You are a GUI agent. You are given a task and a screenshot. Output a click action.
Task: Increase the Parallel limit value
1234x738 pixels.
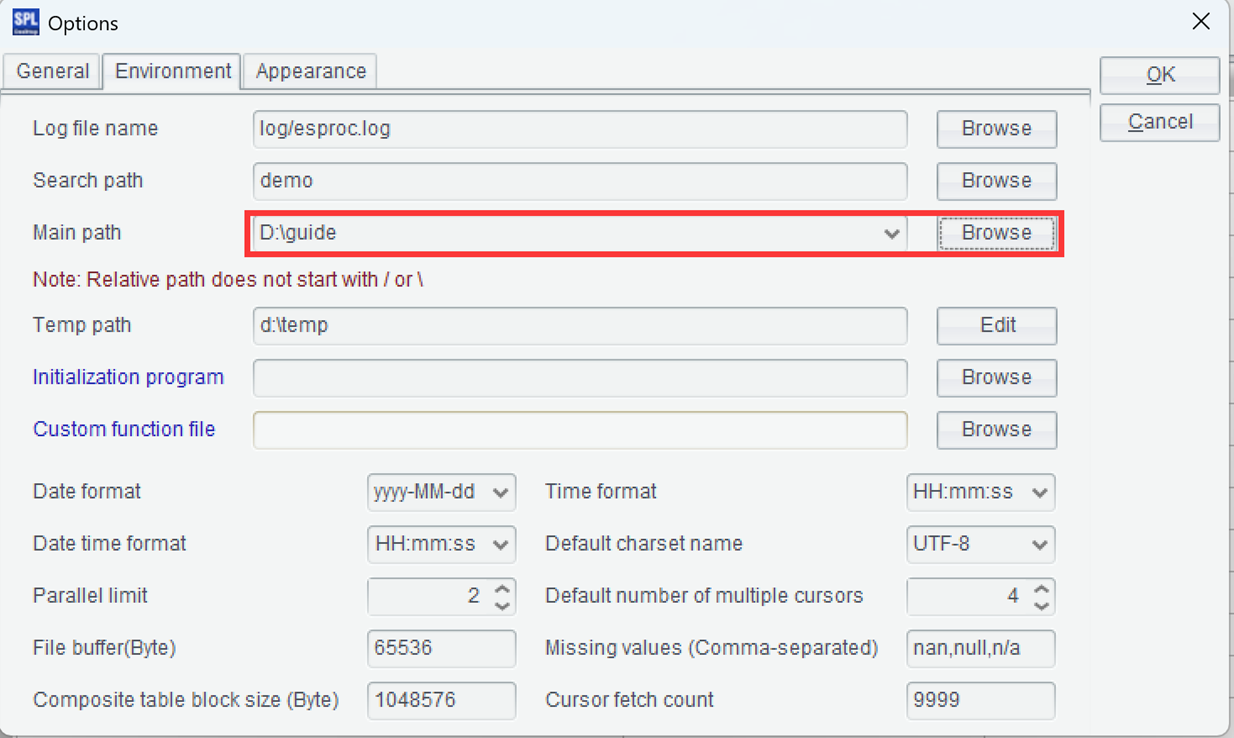tap(503, 589)
